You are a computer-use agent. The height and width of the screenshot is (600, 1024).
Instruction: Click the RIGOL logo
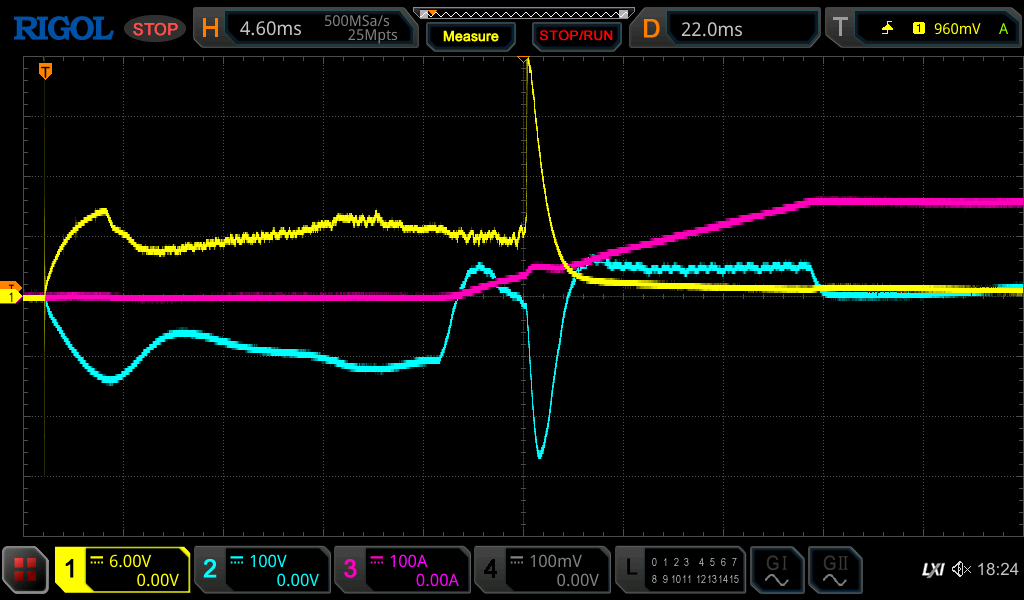click(x=62, y=29)
